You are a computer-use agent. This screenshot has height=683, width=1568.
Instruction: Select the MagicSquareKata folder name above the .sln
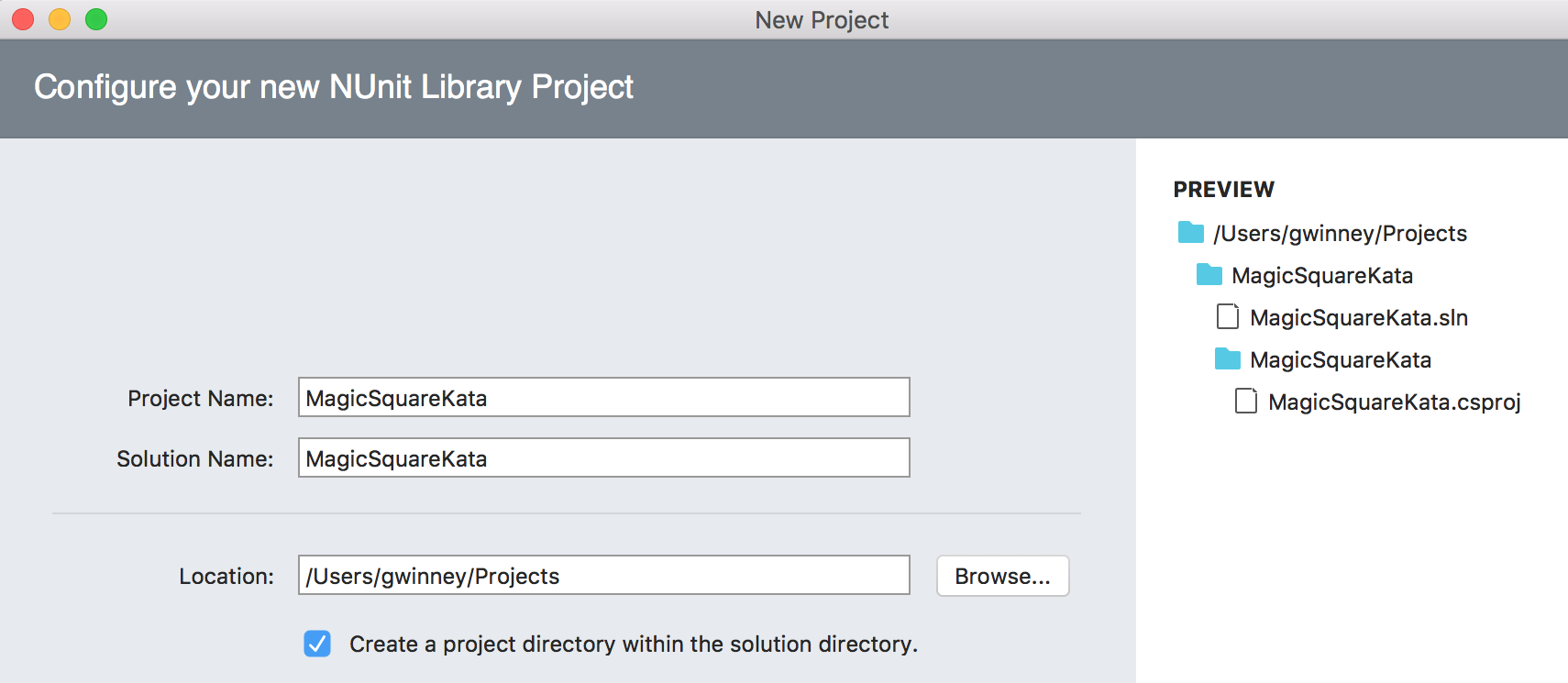pos(1321,276)
